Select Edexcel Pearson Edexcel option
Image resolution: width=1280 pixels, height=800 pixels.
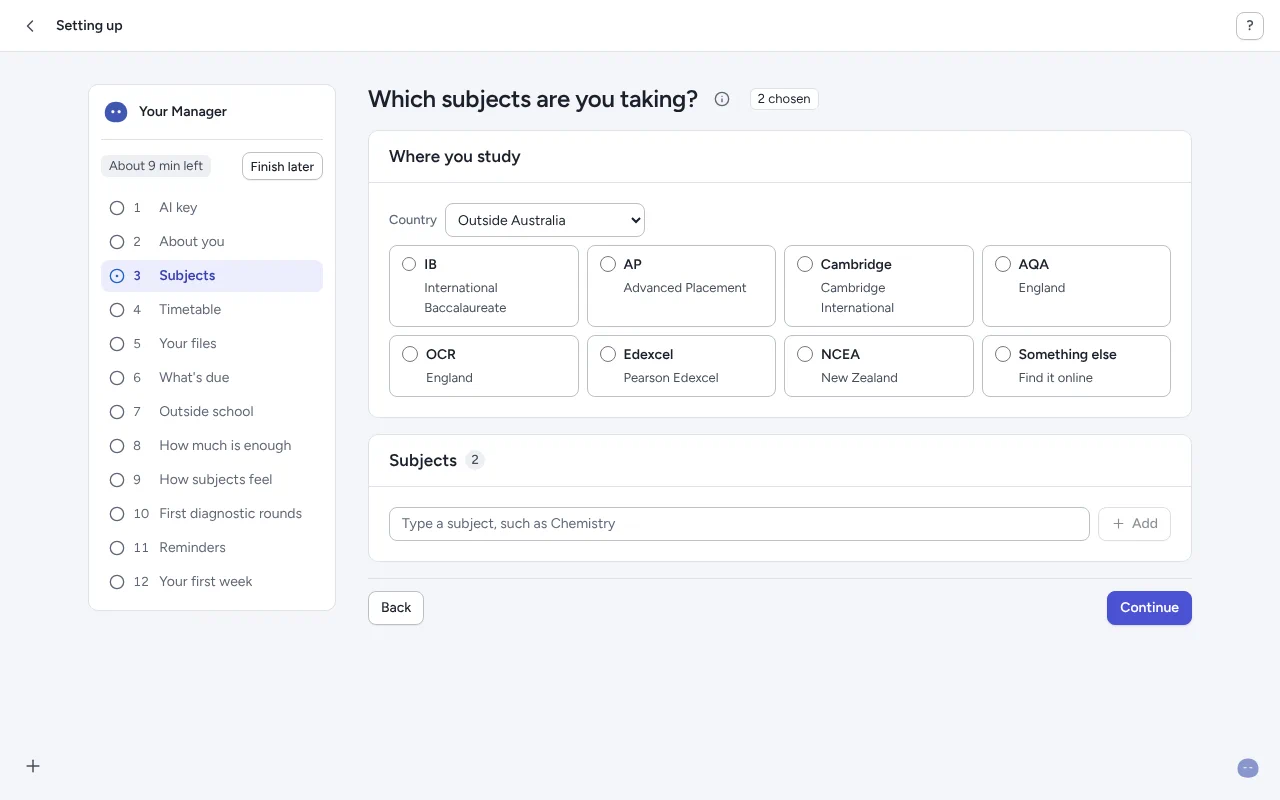681,366
